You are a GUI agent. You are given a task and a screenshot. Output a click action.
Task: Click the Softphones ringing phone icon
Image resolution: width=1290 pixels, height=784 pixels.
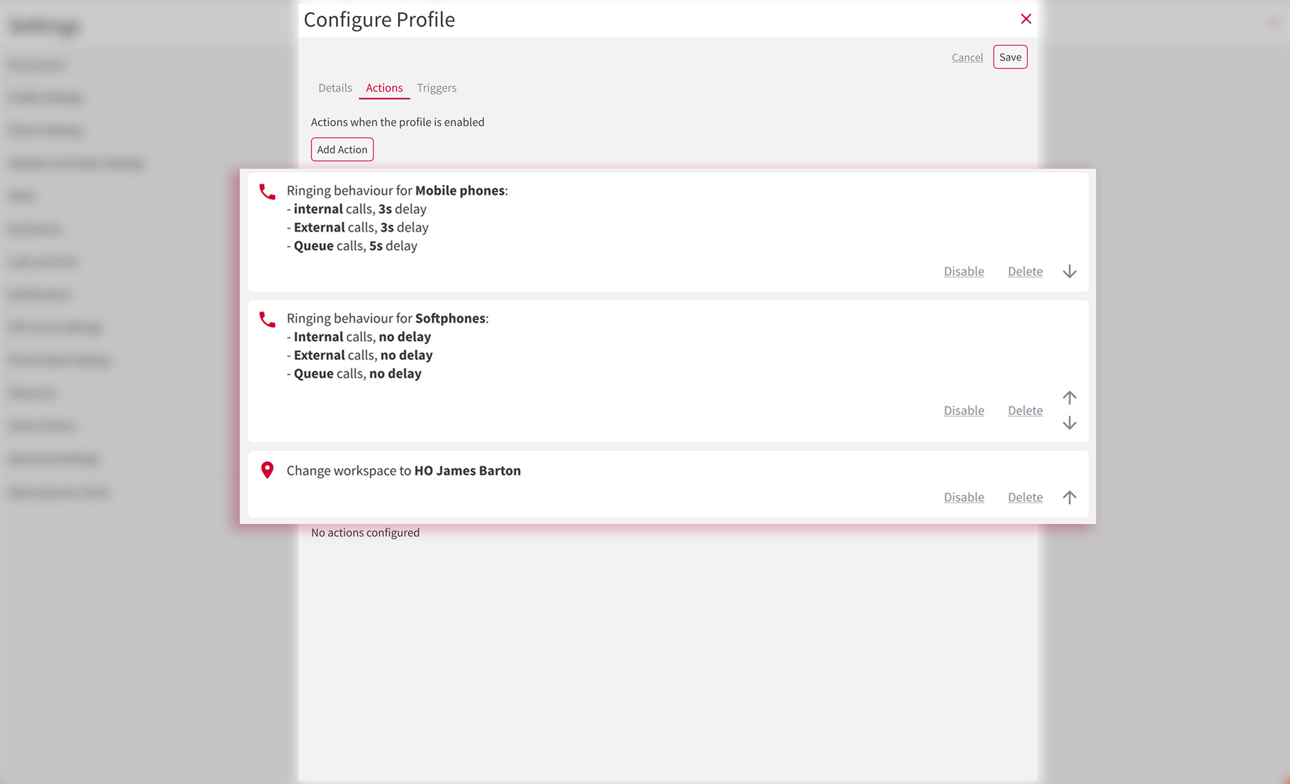pos(267,319)
